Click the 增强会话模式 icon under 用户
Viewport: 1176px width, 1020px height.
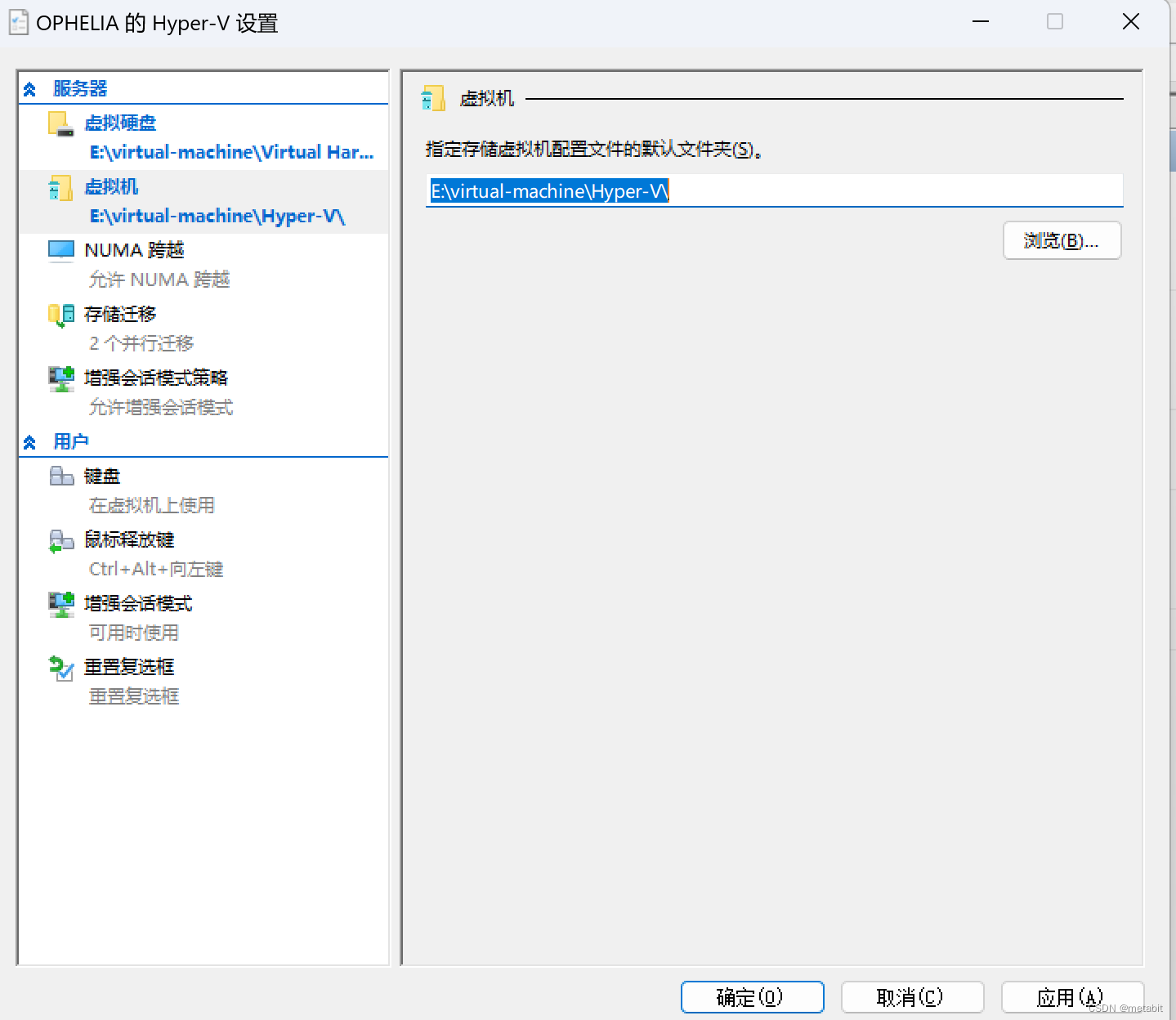point(61,604)
